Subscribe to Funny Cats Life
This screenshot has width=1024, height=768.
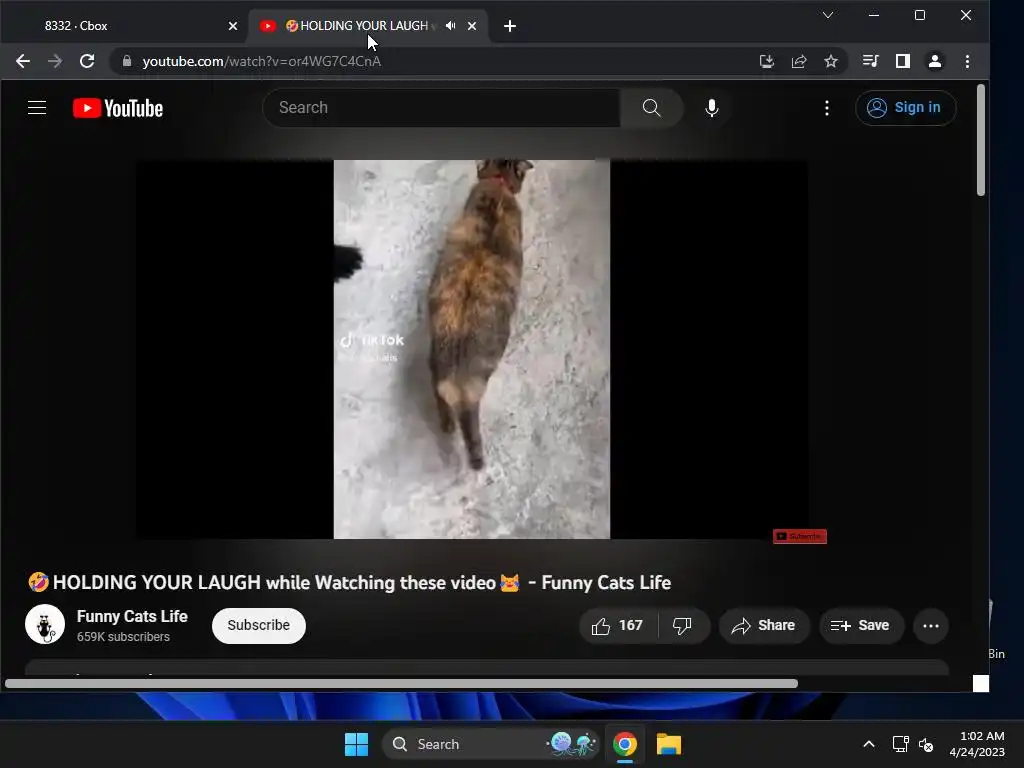pyautogui.click(x=259, y=626)
